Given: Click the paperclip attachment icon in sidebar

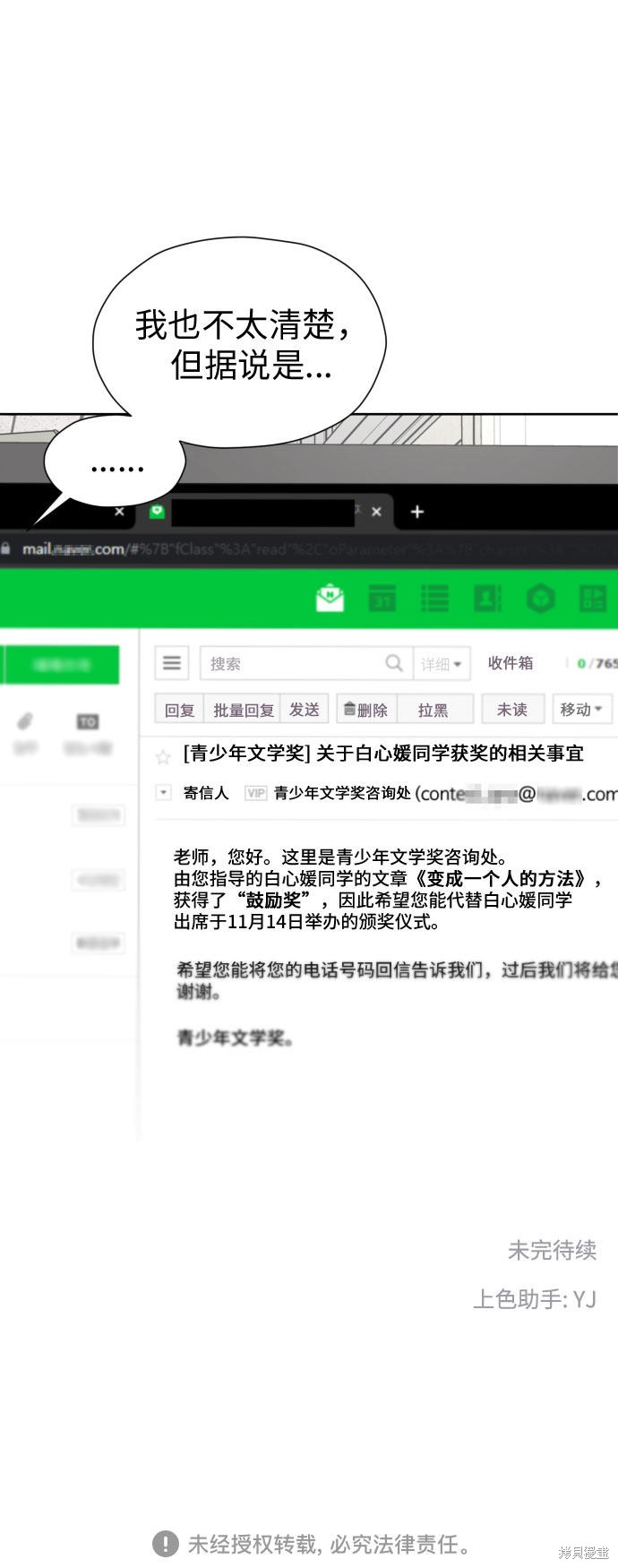Looking at the screenshot, I should click(25, 721).
